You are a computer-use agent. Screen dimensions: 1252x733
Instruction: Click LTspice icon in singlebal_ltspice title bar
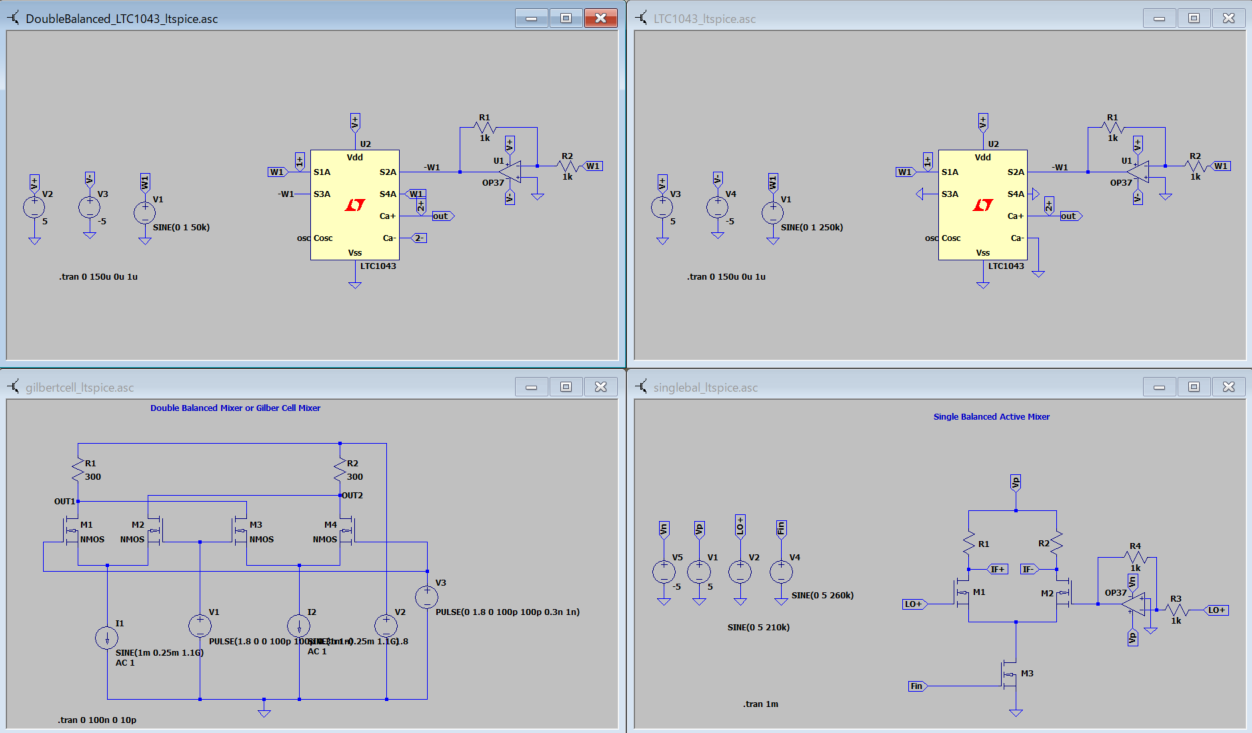(642, 387)
